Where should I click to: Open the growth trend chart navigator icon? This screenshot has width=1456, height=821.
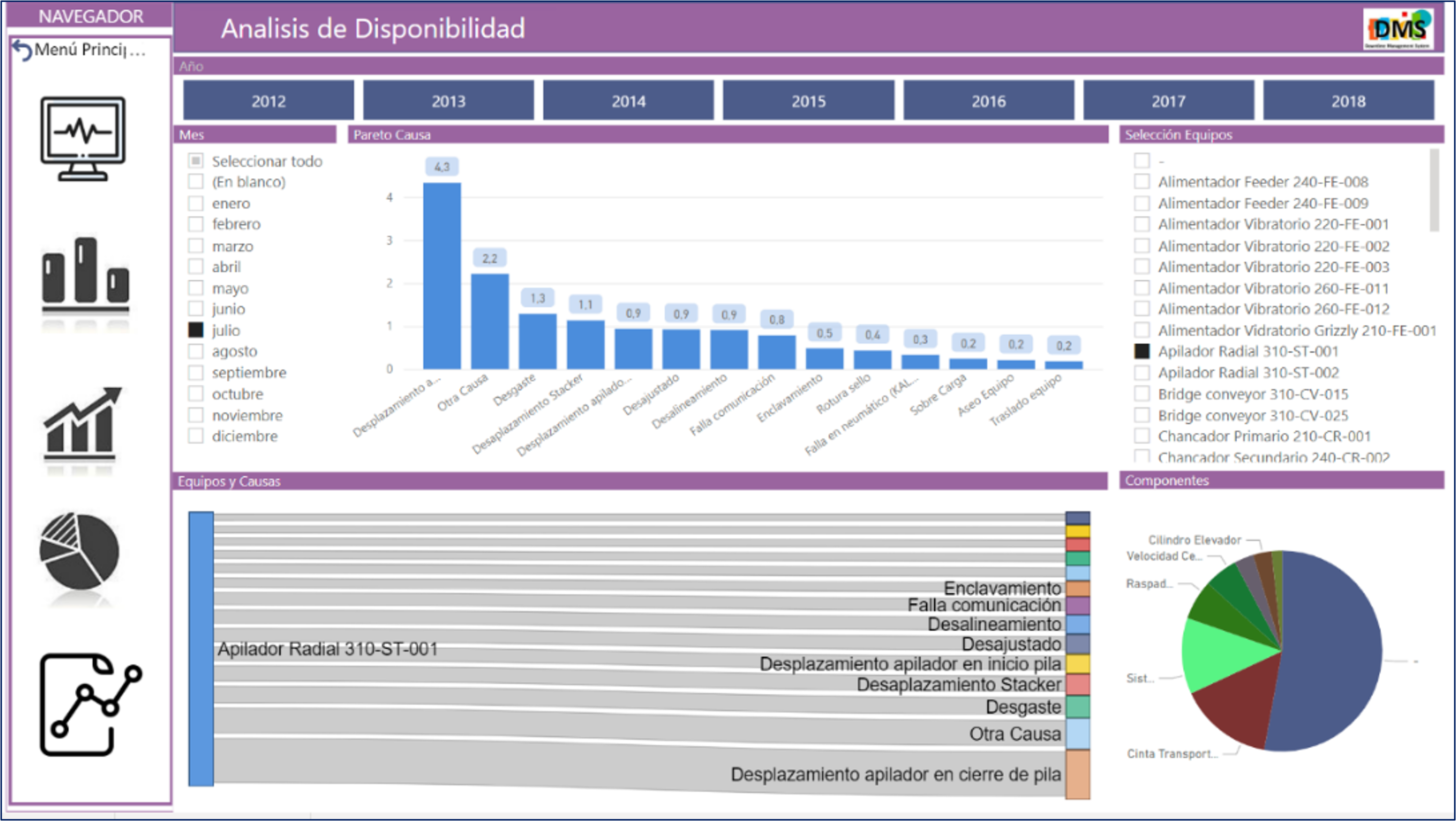pyautogui.click(x=83, y=424)
